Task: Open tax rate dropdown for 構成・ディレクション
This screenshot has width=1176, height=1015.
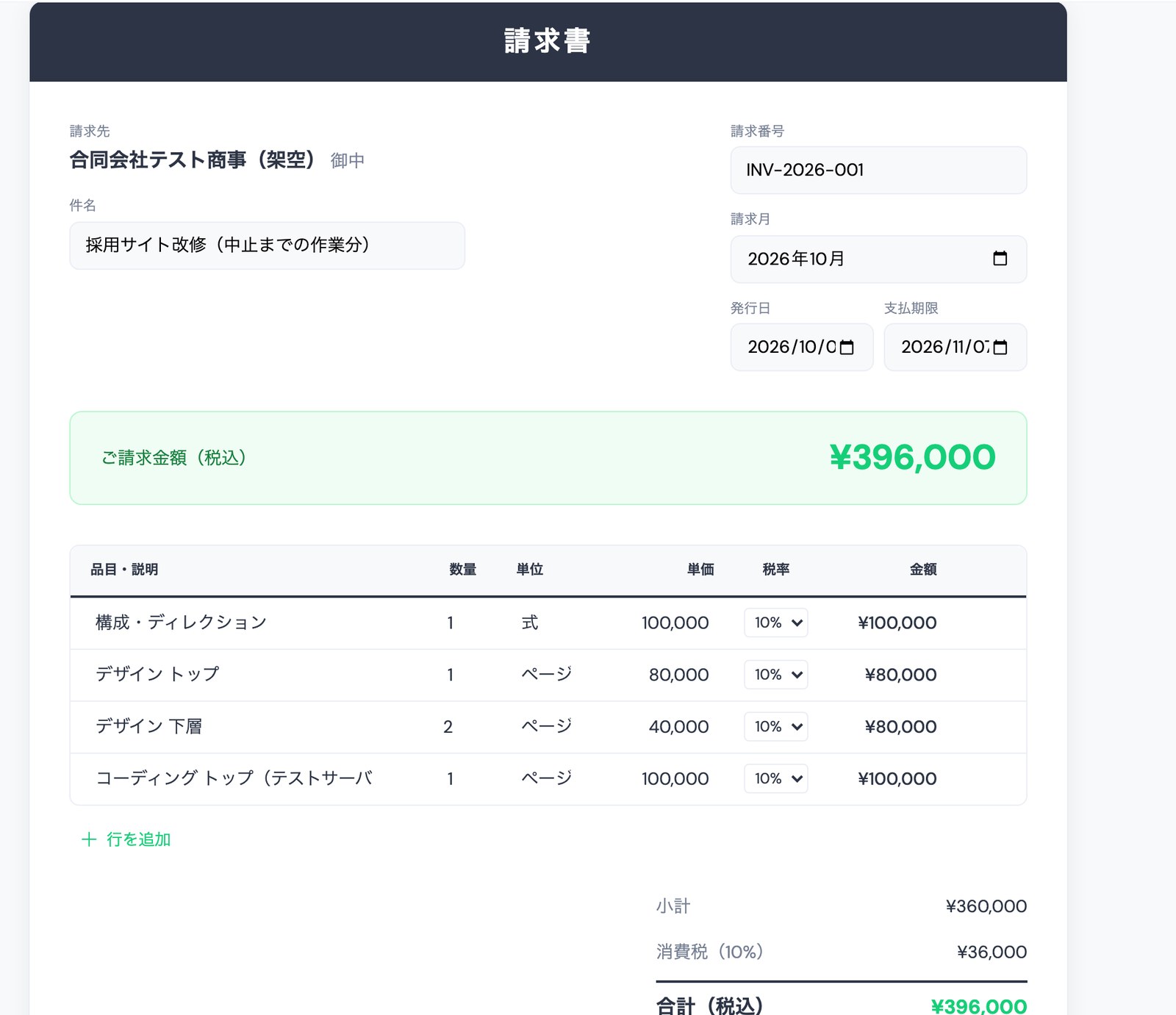Action: 776,623
